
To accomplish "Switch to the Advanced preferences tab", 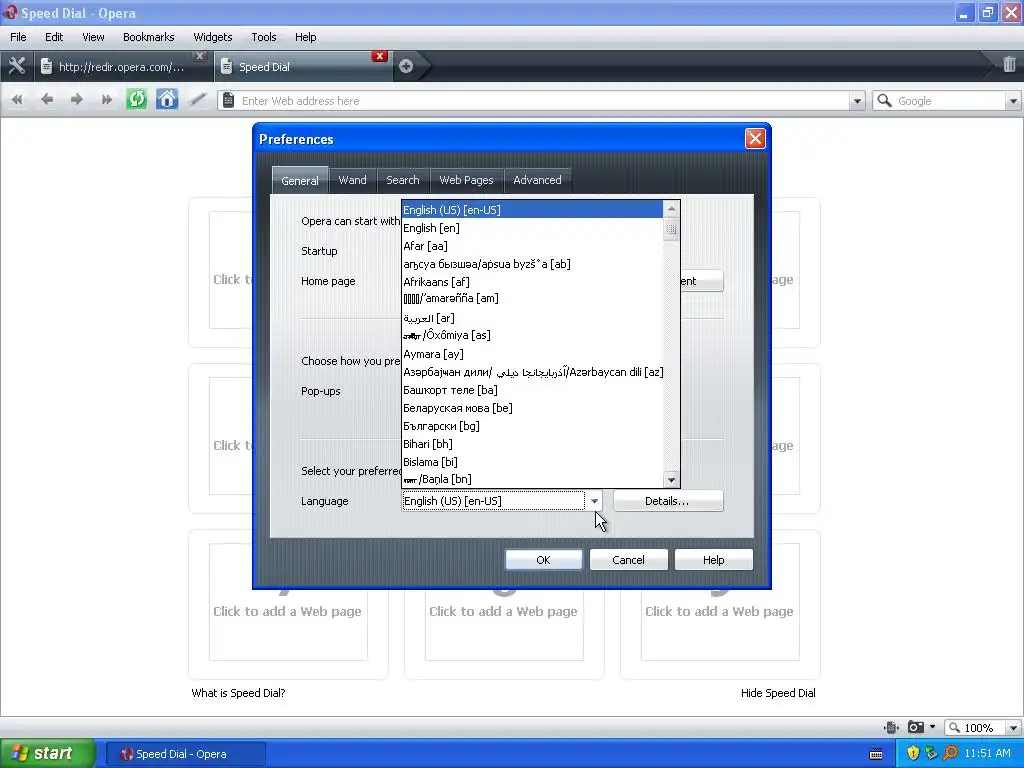I will click(x=537, y=180).
